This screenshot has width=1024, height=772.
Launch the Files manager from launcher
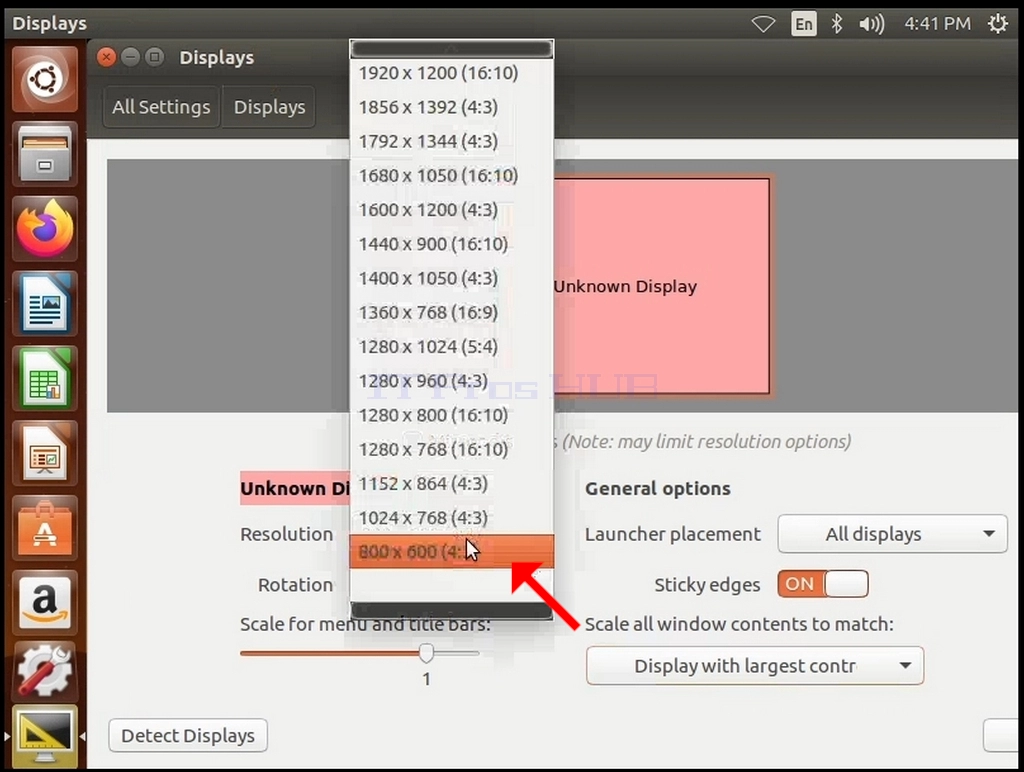[44, 155]
